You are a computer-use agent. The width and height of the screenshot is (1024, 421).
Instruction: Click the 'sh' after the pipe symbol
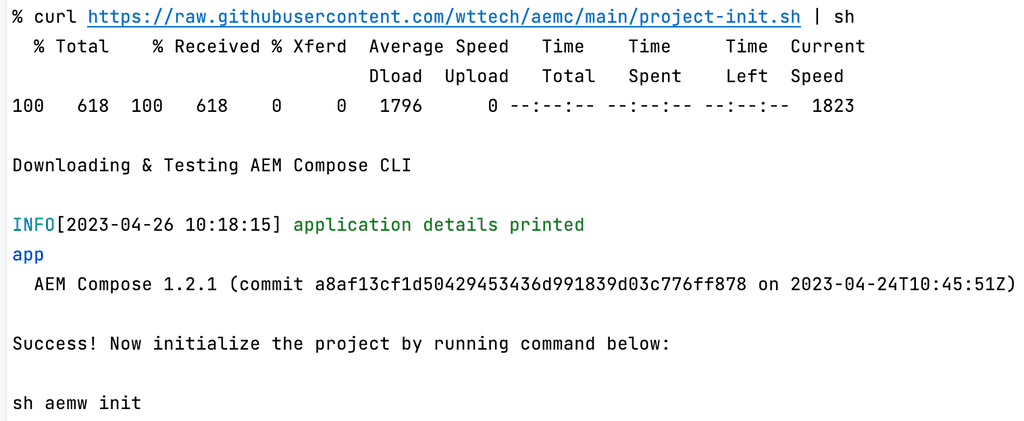[x=844, y=17]
